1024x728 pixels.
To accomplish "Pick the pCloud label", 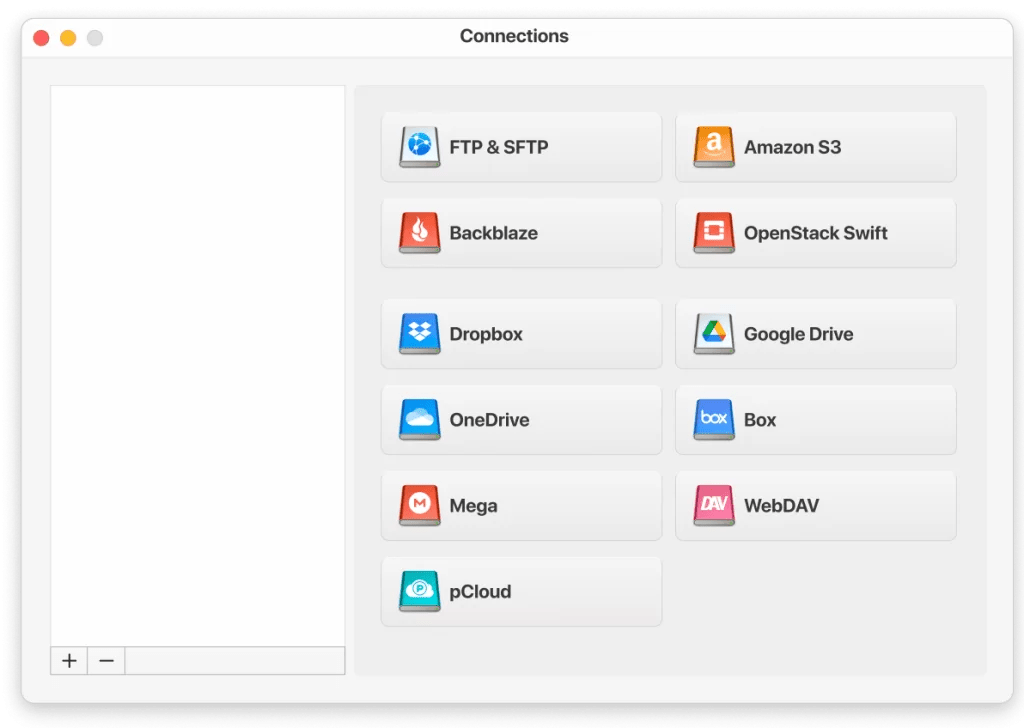I will coord(480,592).
